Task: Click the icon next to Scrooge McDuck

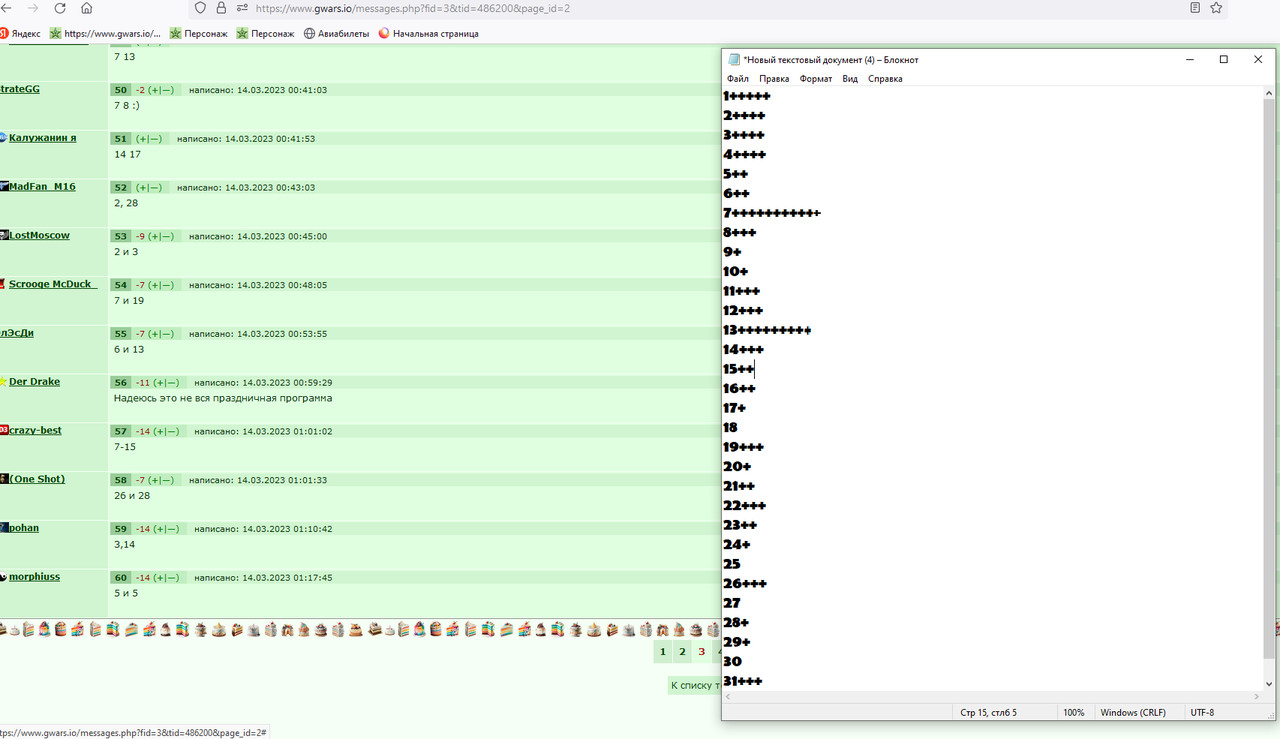Action: pos(3,284)
